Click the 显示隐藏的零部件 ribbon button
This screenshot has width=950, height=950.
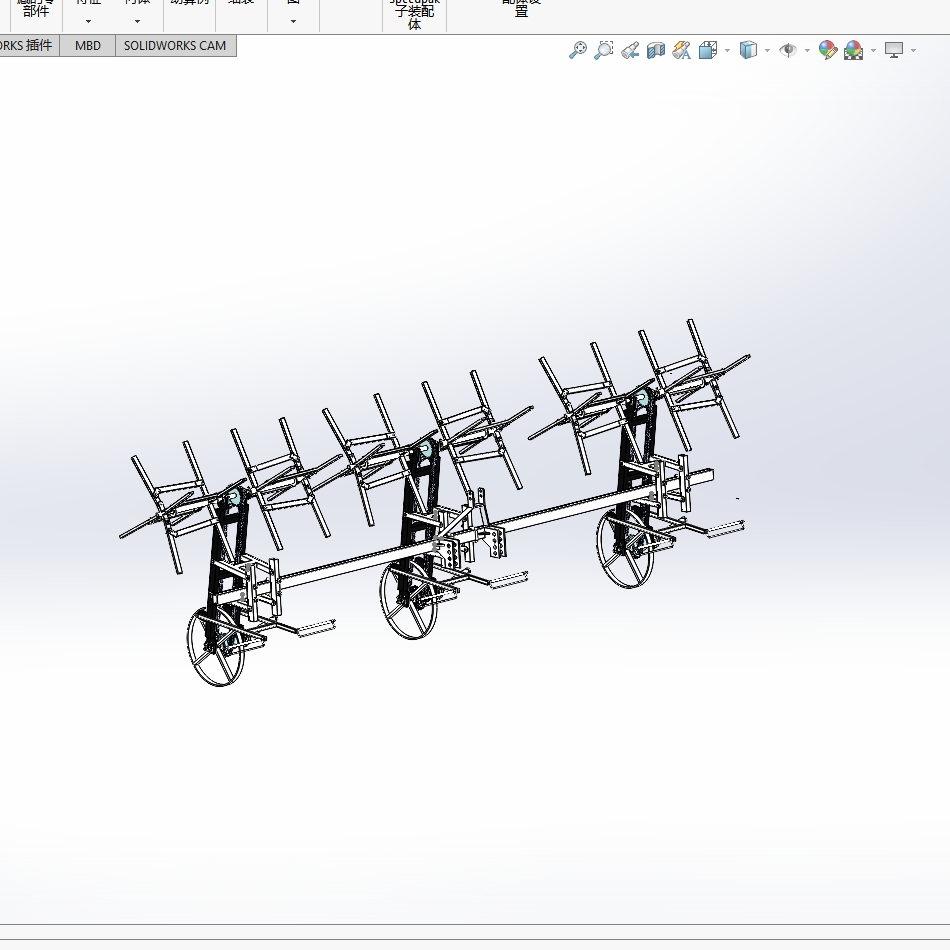click(36, 9)
